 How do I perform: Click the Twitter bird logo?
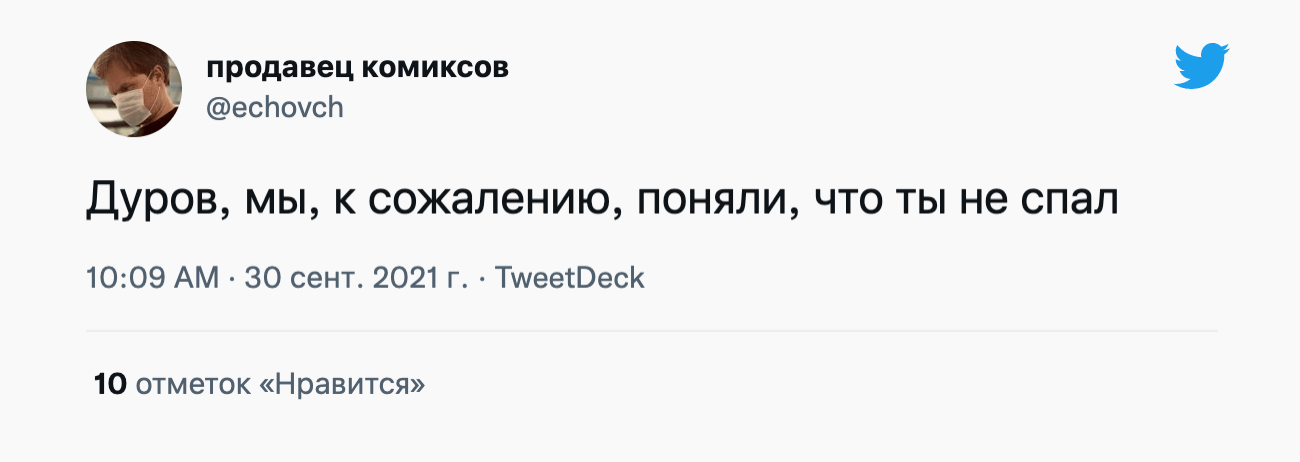tap(1201, 67)
